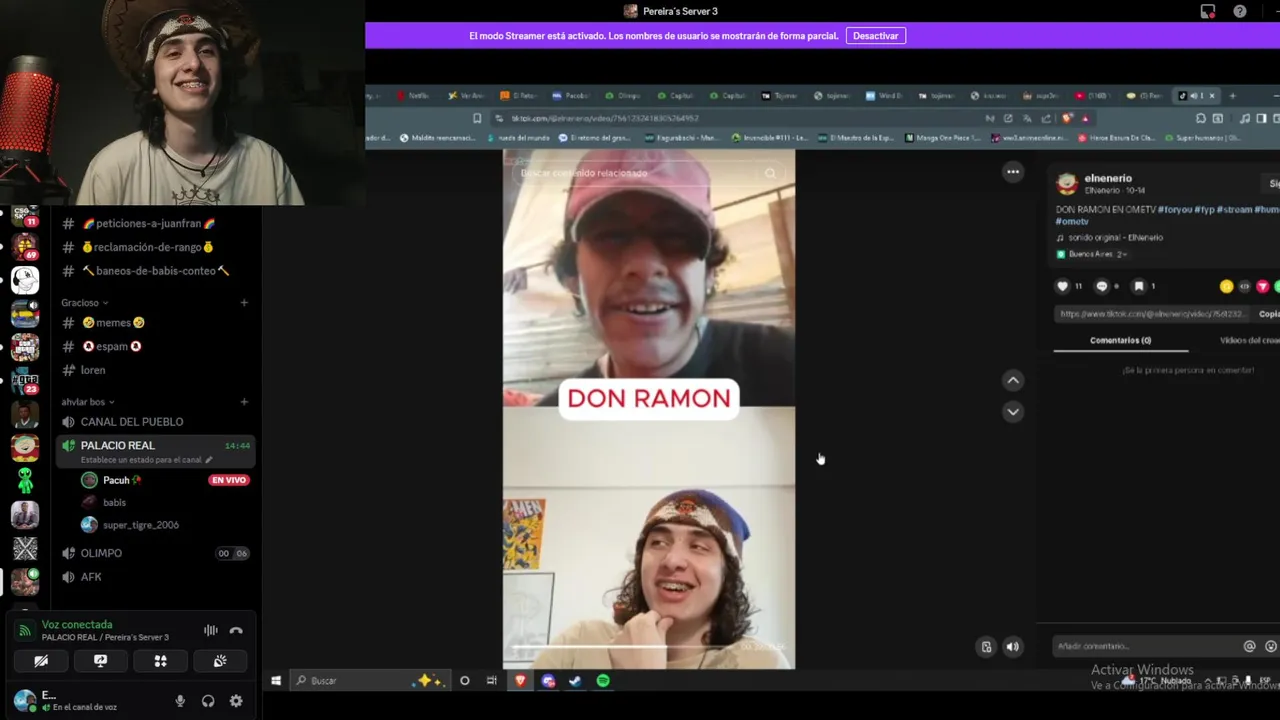Screen dimensions: 1280x720
Task: Go to previous TikTok video arrow
Action: tap(1013, 380)
